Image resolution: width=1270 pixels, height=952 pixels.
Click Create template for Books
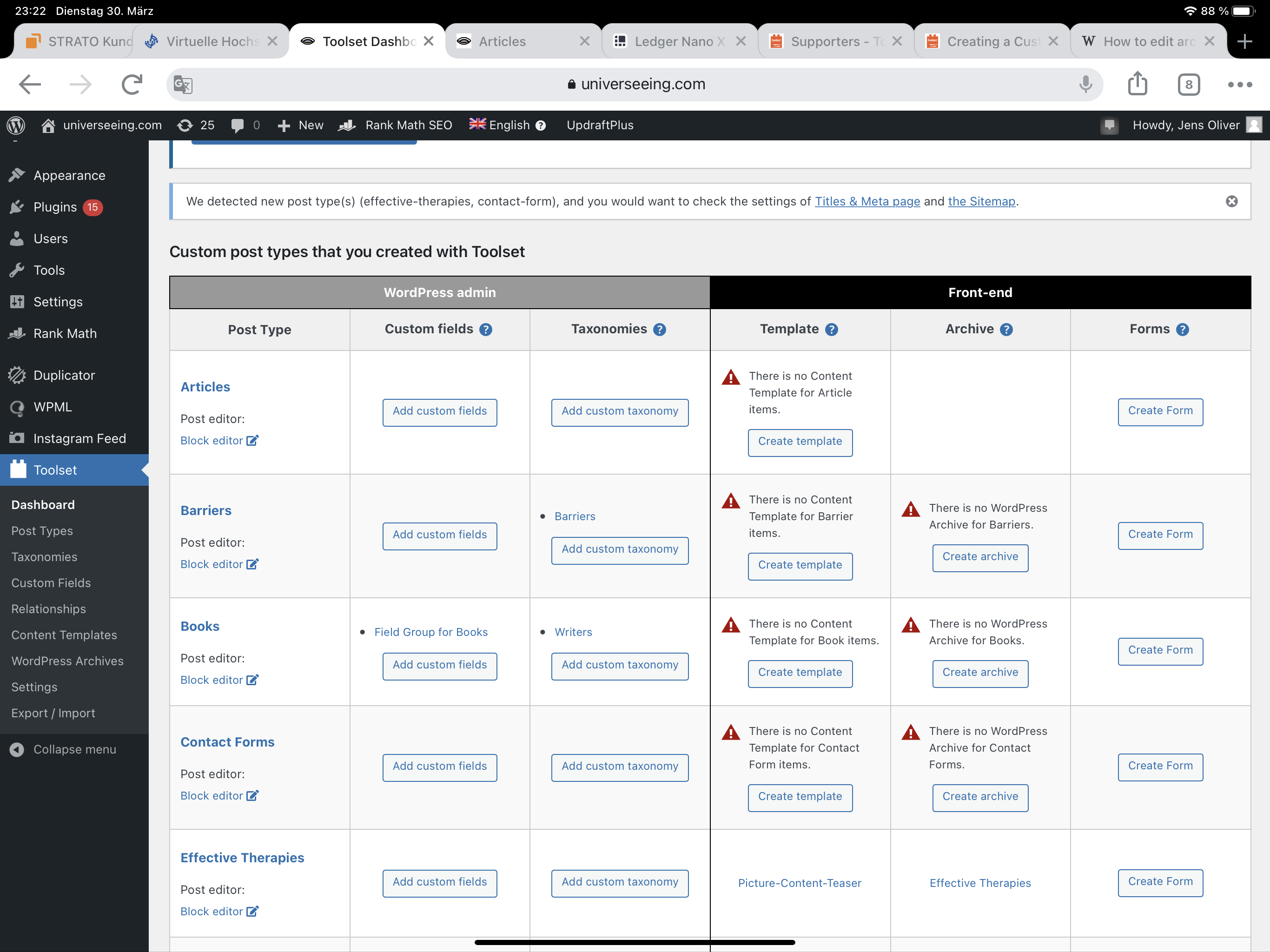800,673
